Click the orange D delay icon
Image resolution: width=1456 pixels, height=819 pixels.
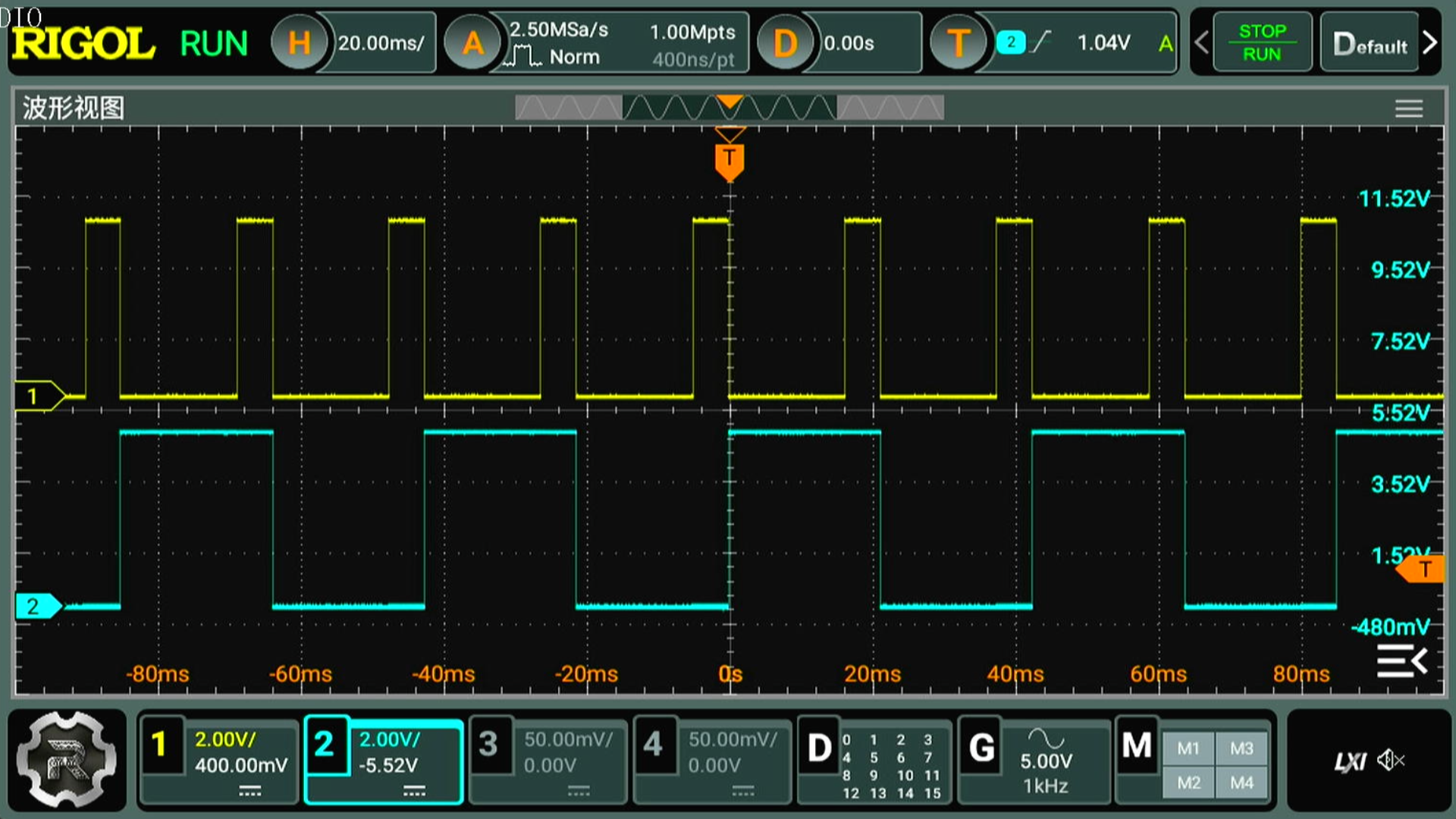[784, 43]
